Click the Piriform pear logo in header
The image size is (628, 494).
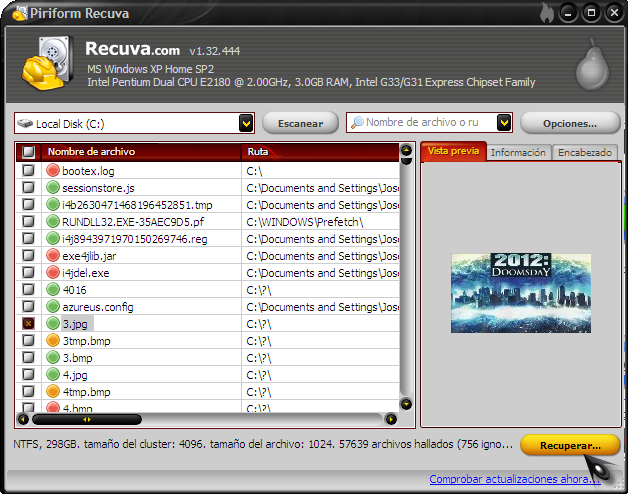tap(592, 64)
